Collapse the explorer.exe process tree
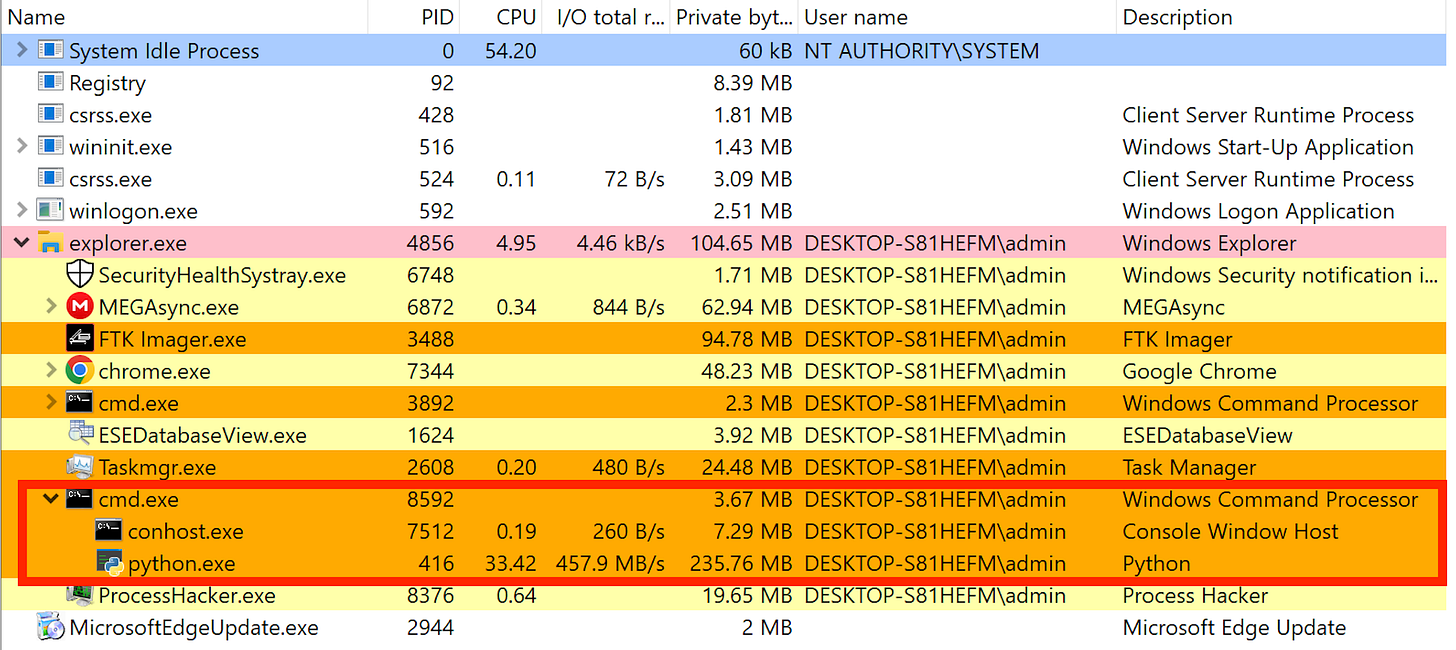Image resolution: width=1456 pixels, height=650 pixels. (21, 243)
